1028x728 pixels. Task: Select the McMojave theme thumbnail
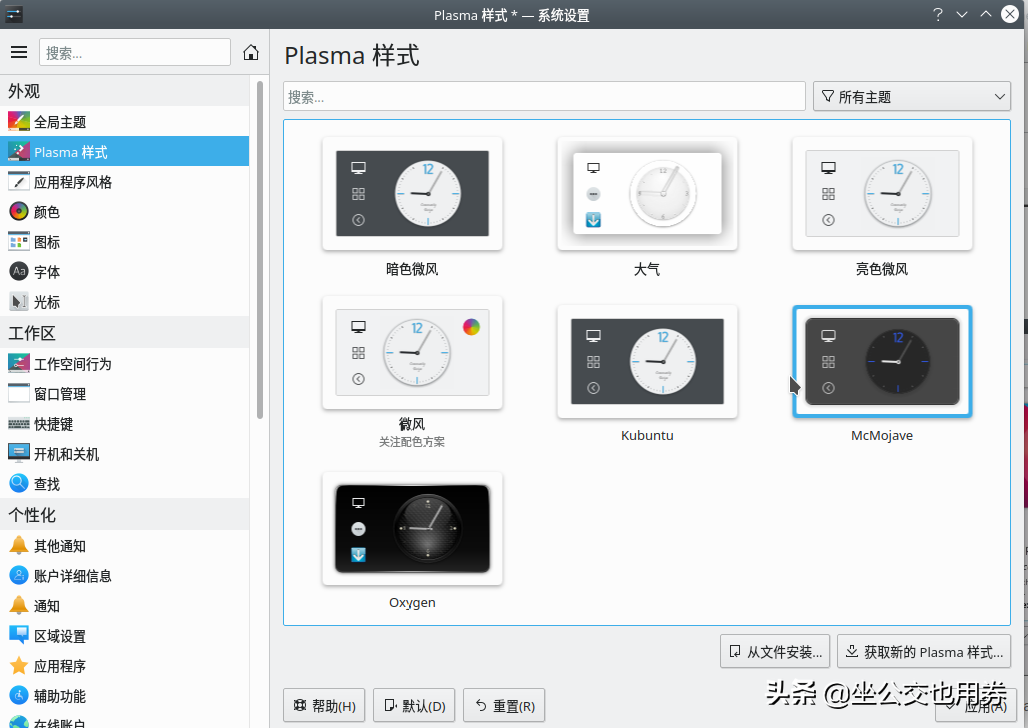point(882,361)
